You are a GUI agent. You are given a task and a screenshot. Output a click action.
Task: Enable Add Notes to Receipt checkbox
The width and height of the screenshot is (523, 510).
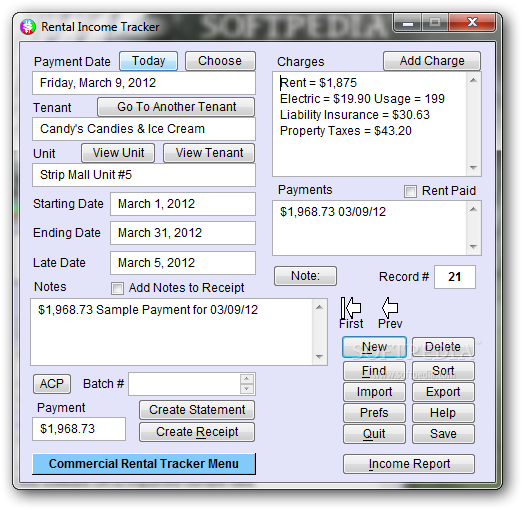(117, 288)
